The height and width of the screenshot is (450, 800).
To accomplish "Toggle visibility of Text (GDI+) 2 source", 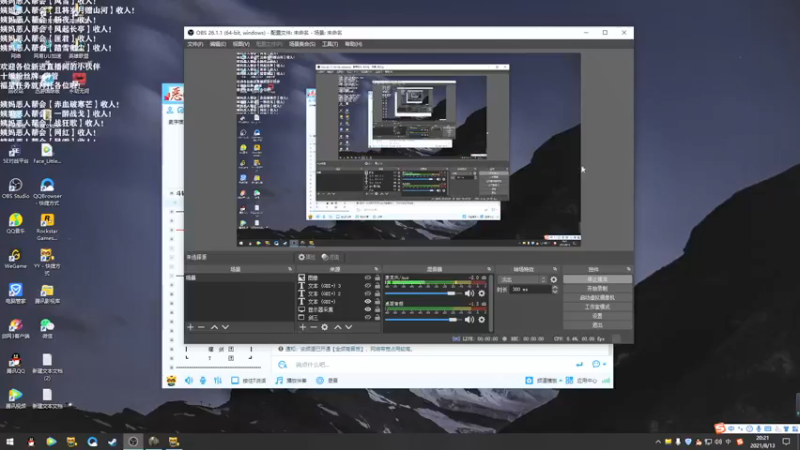I will [x=367, y=294].
